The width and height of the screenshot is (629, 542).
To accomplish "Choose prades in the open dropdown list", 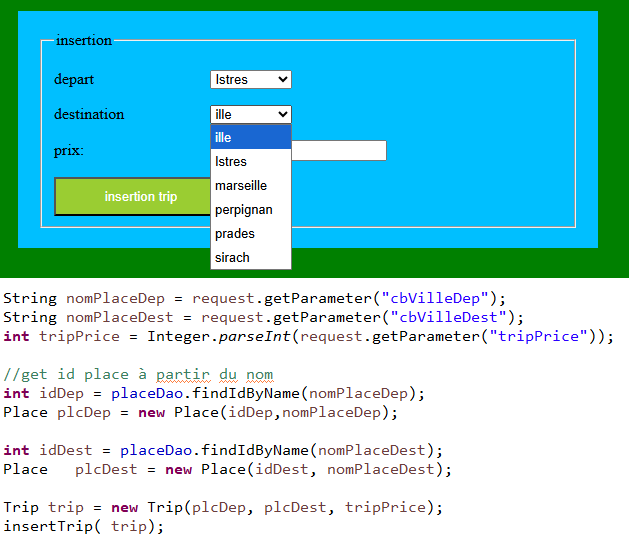I will 250,233.
